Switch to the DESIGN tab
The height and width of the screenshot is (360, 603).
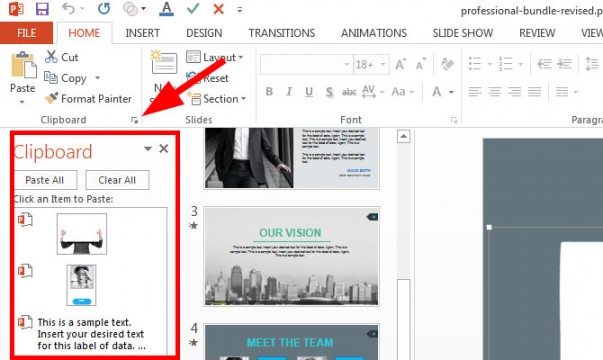(204, 33)
